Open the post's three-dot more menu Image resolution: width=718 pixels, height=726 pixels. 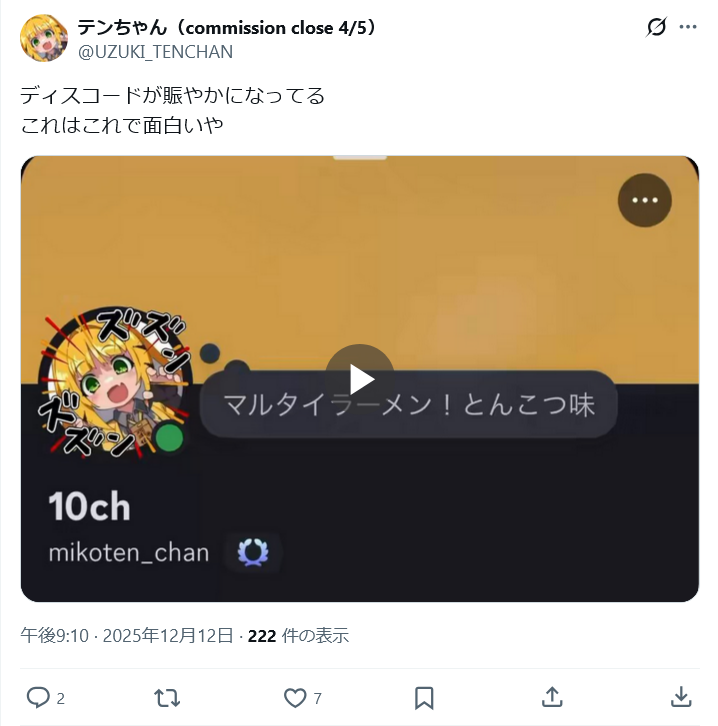point(688,27)
